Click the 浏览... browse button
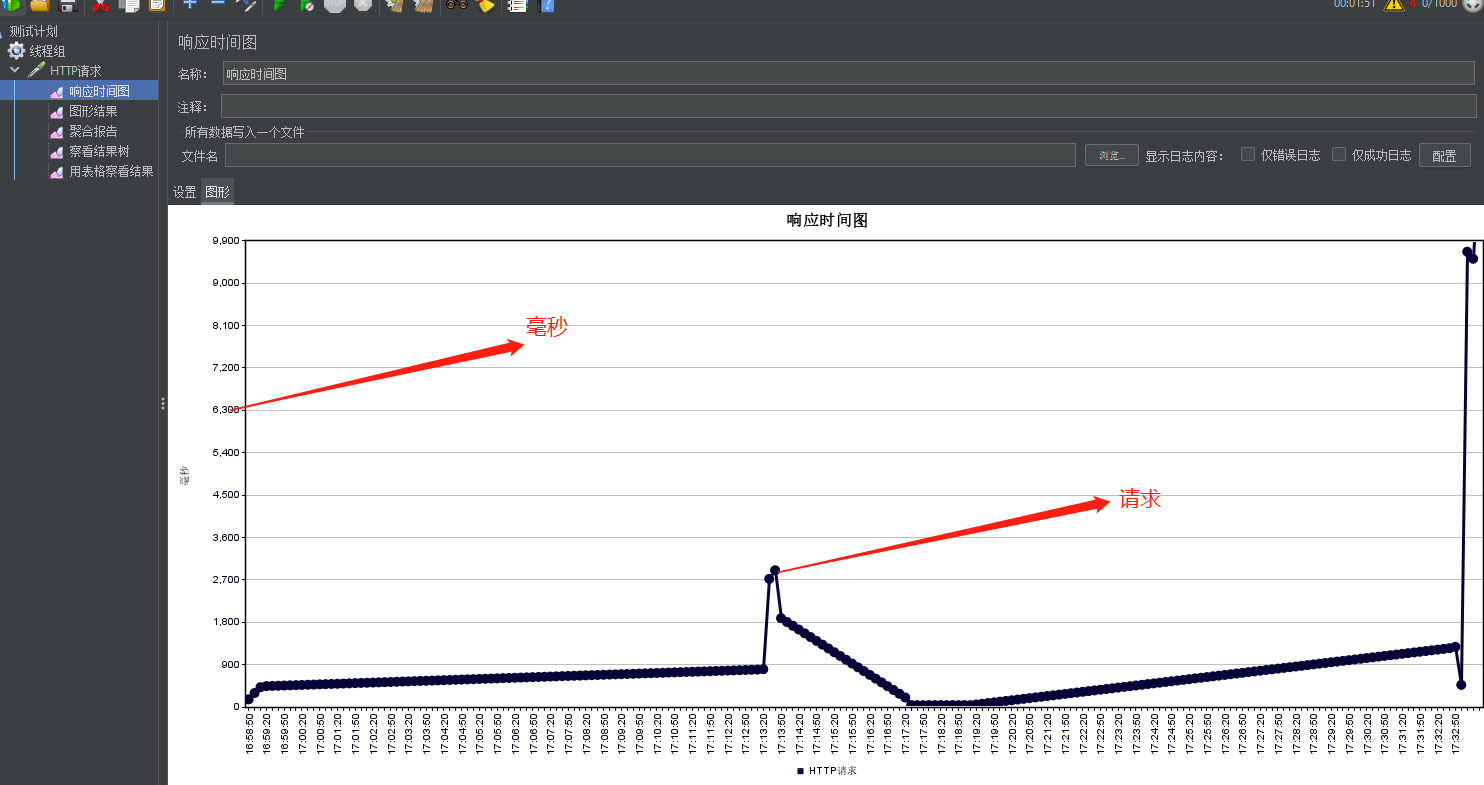The image size is (1484, 785). 1111,155
